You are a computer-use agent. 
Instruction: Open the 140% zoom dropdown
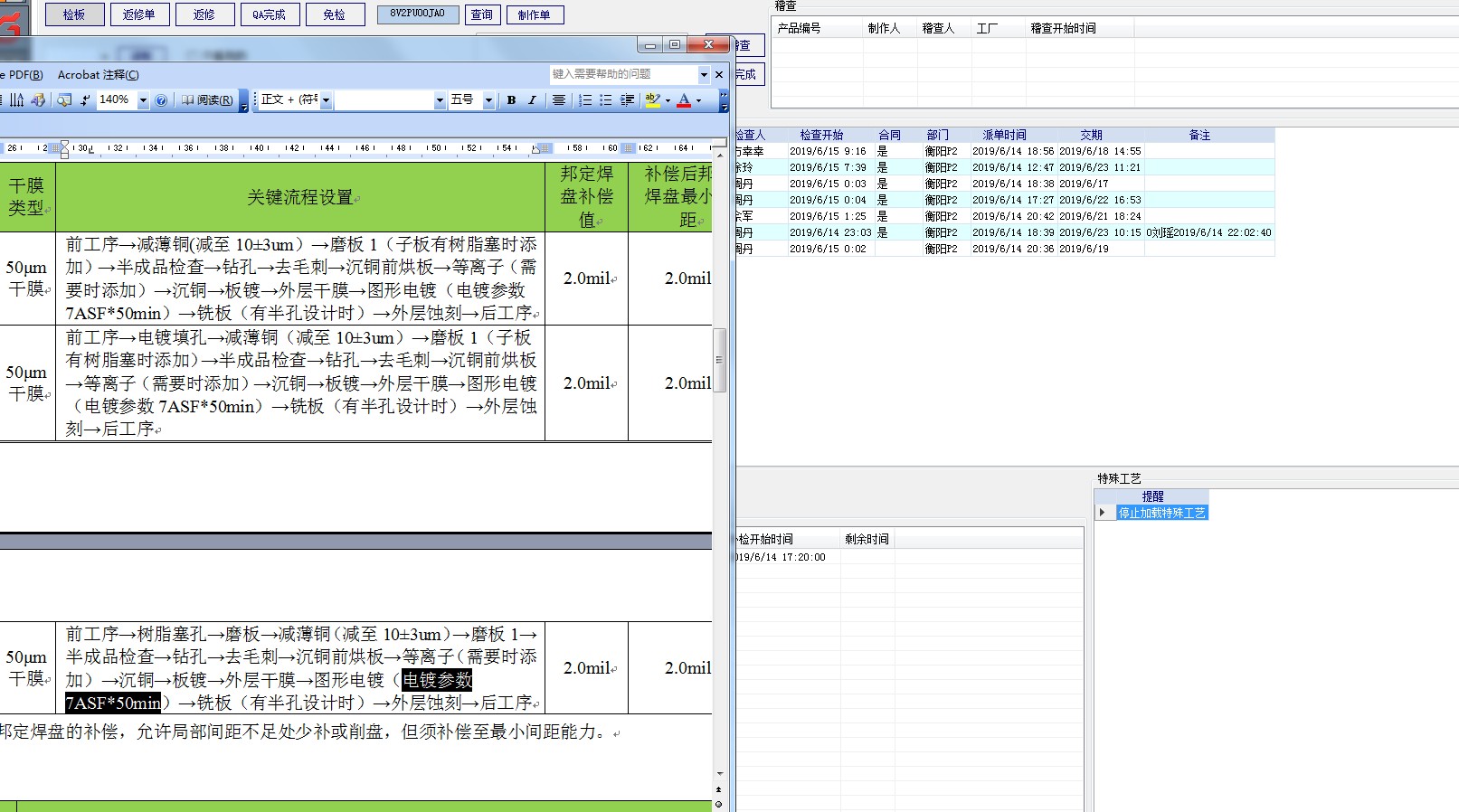[143, 100]
